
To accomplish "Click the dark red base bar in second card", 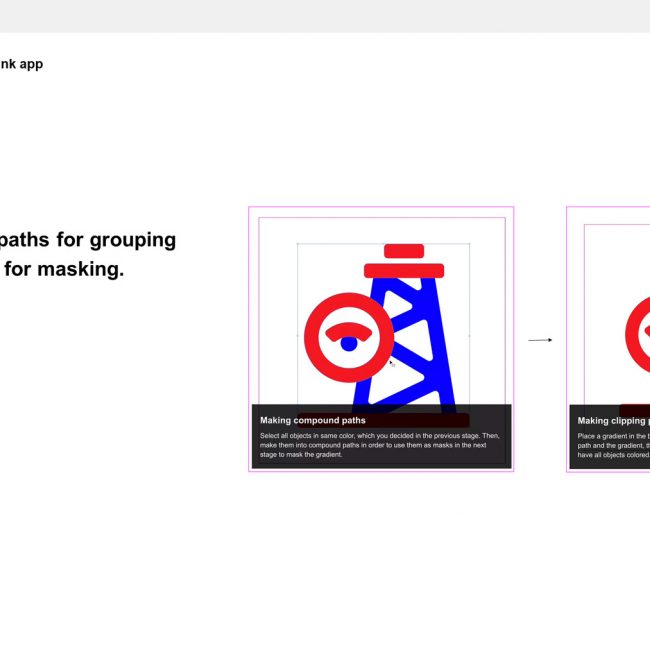I will 635,410.
